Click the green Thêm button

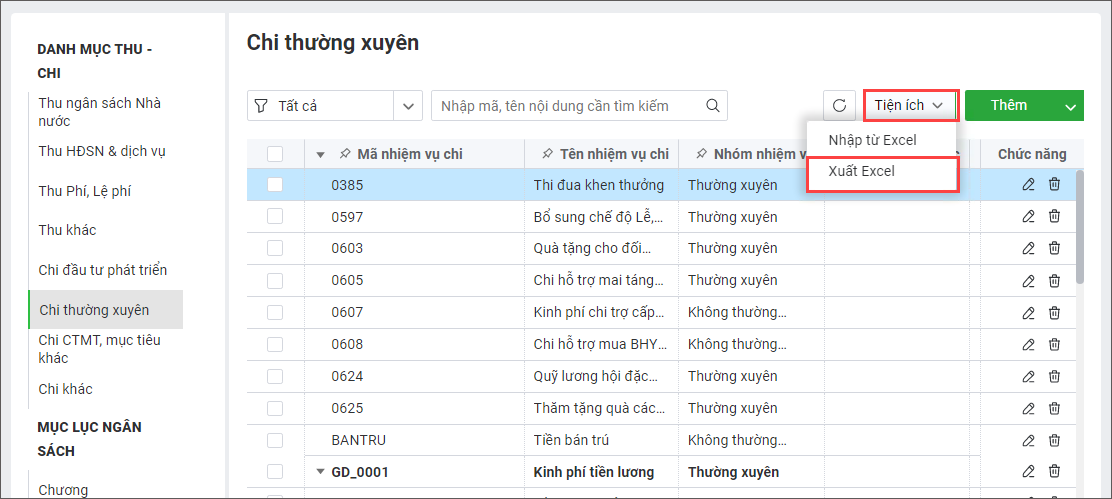[x=1011, y=106]
